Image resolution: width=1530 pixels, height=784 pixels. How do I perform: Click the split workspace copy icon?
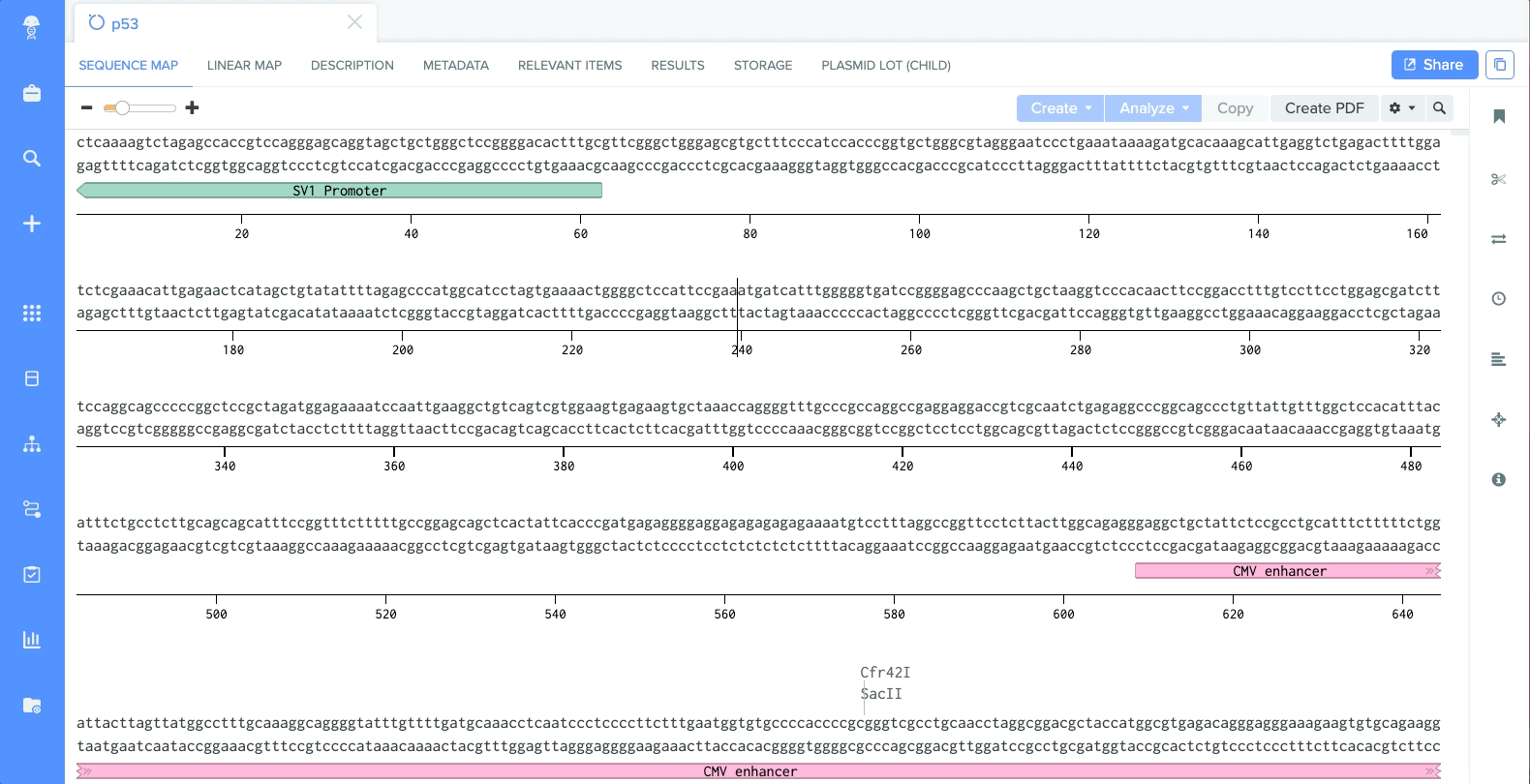point(1500,65)
